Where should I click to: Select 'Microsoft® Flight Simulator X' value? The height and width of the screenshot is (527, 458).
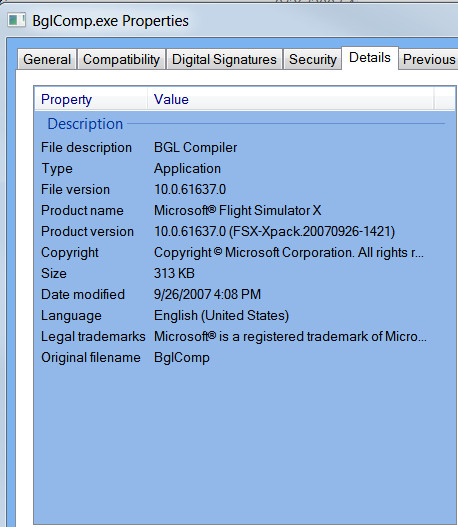coord(238,211)
